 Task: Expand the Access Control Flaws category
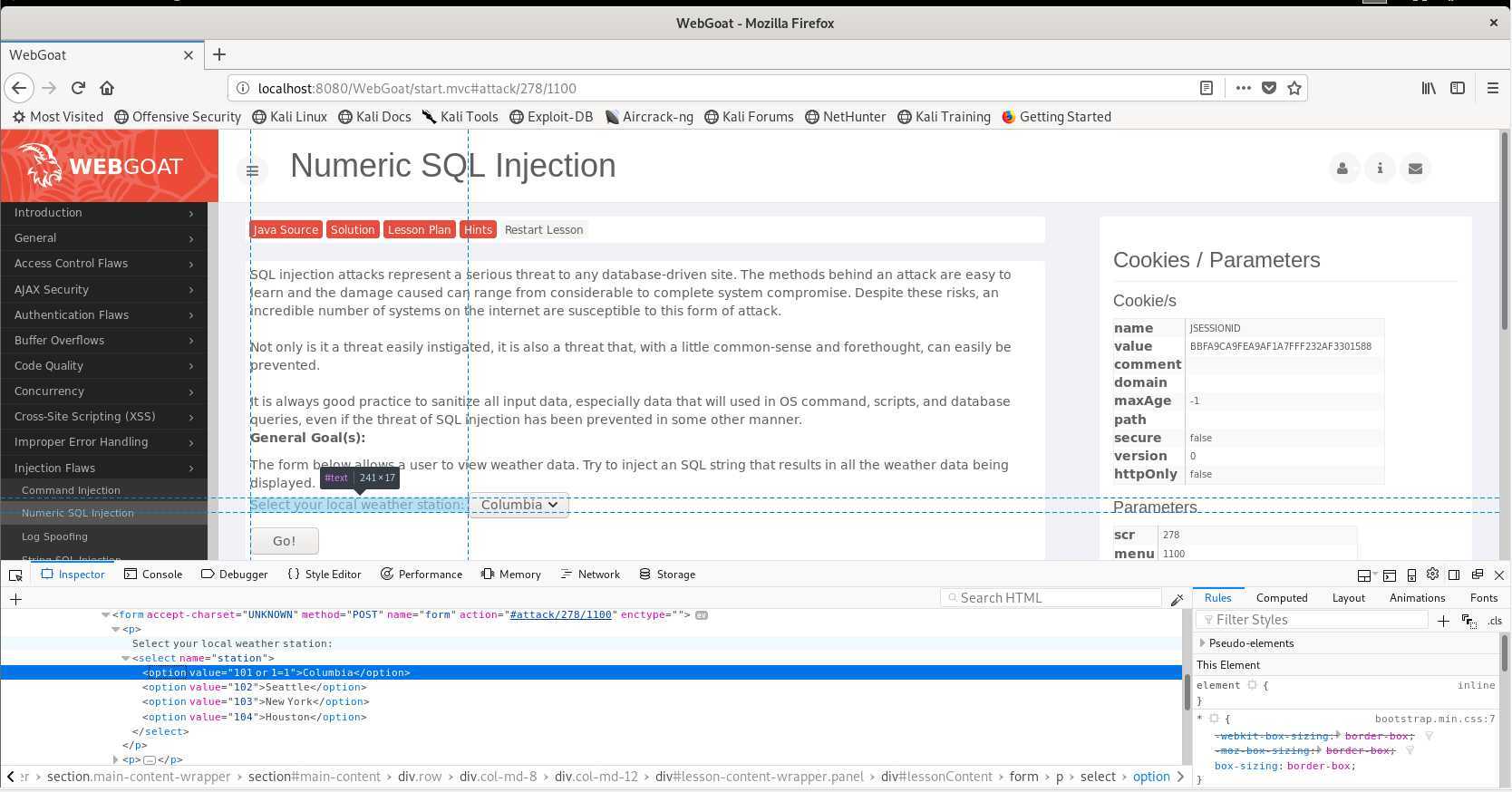(103, 264)
